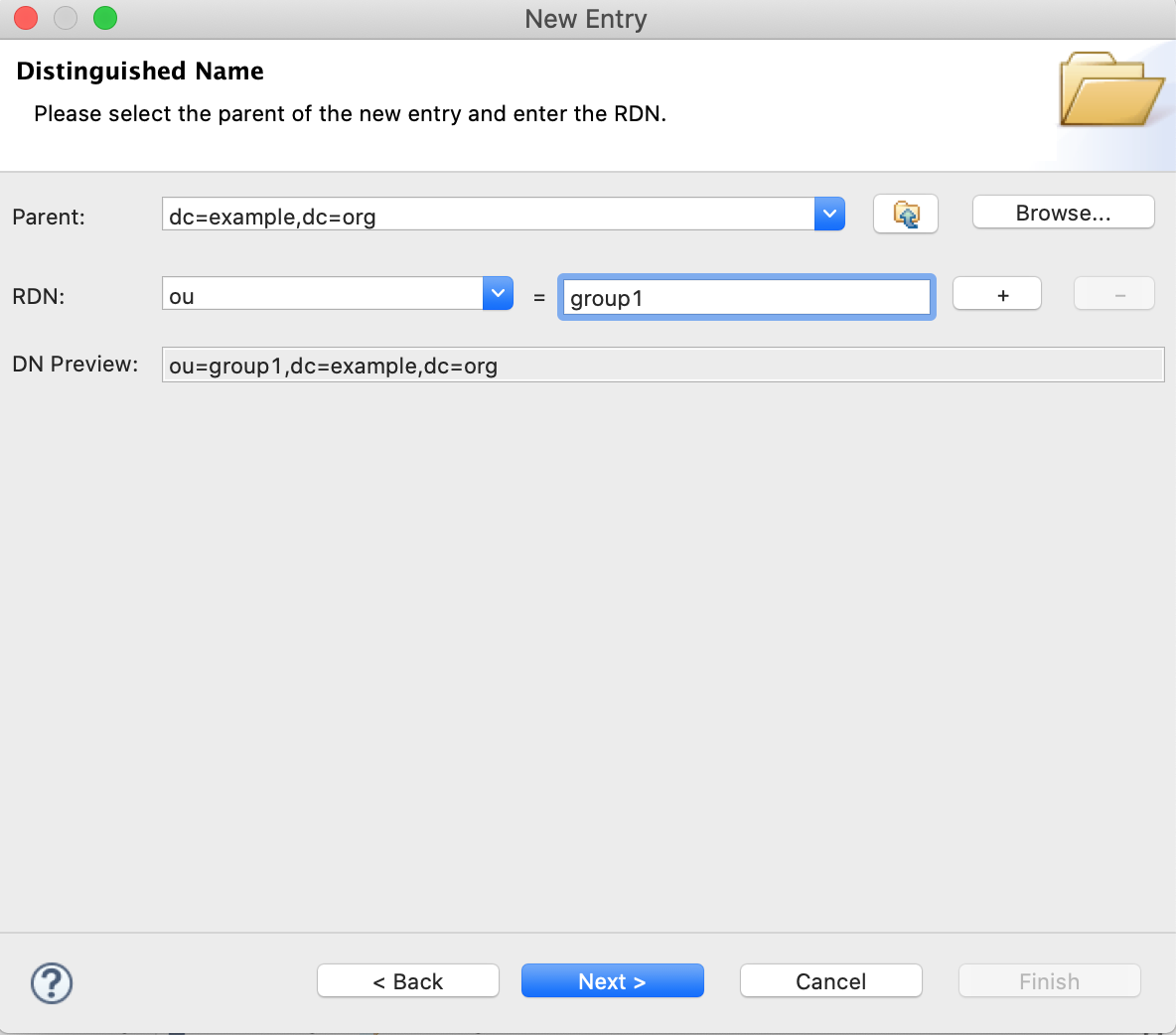Cancel the New Entry wizard
Viewport: 1176px width, 1035px height.
(x=830, y=980)
